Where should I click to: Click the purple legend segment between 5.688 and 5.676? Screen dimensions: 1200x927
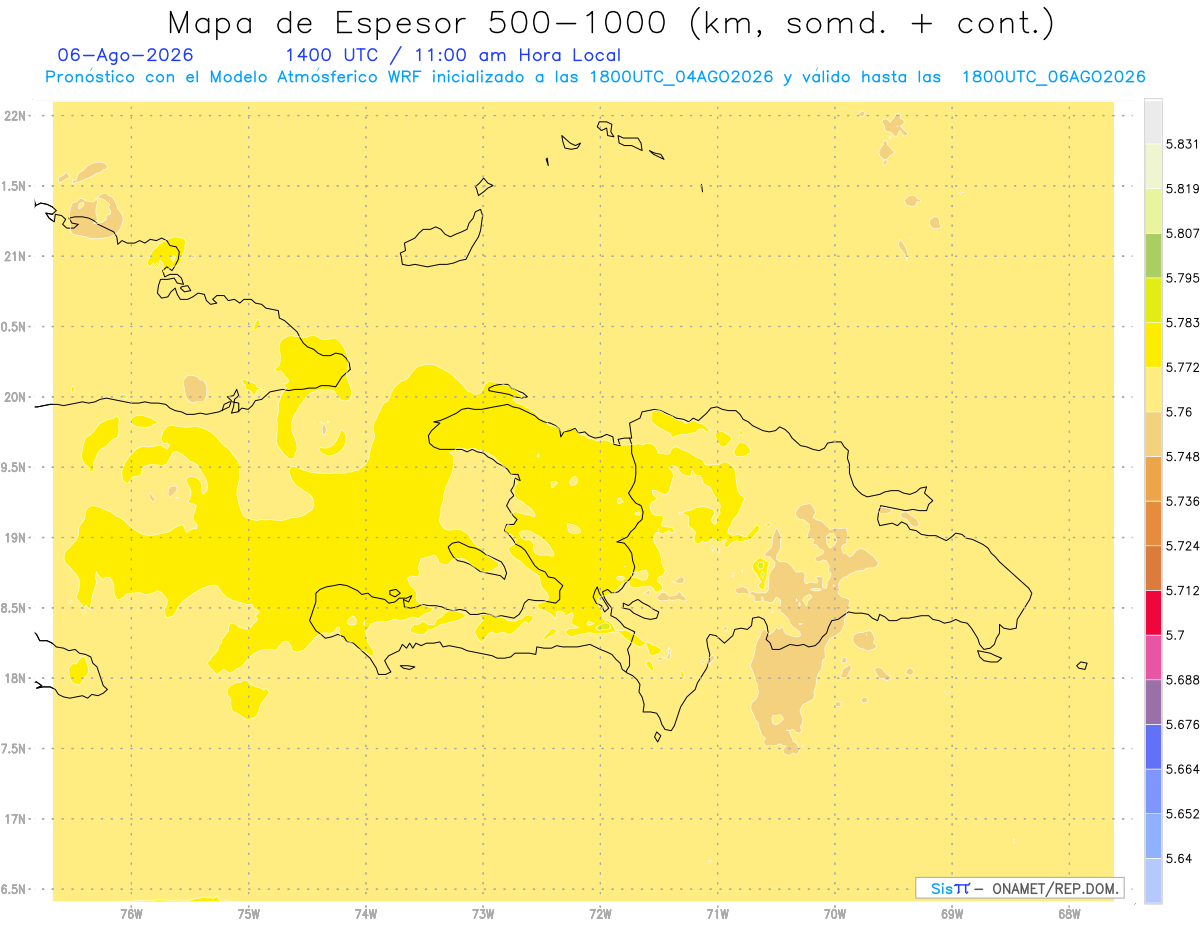coord(1153,702)
